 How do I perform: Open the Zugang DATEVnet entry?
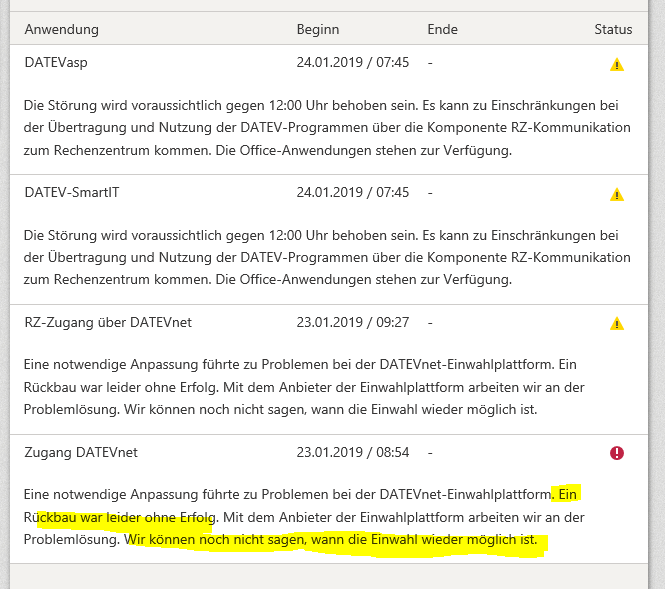click(x=81, y=452)
